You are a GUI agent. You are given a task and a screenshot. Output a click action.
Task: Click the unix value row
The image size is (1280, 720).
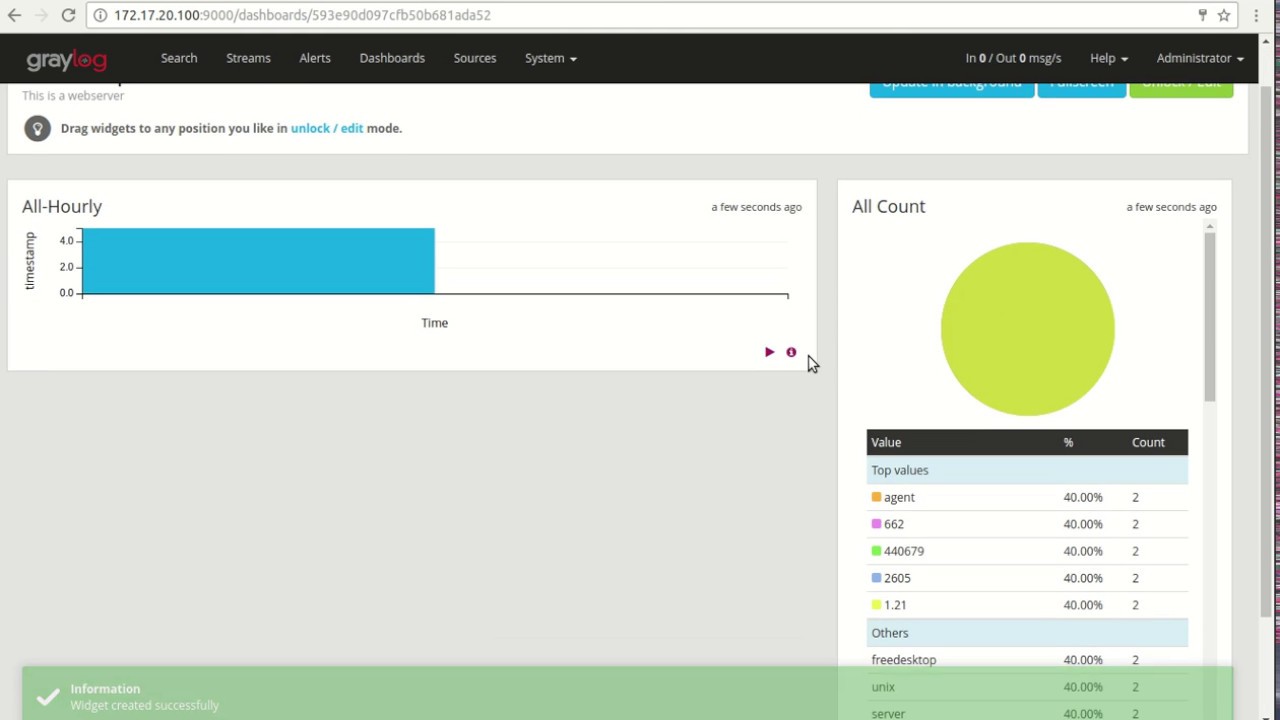(1027, 687)
